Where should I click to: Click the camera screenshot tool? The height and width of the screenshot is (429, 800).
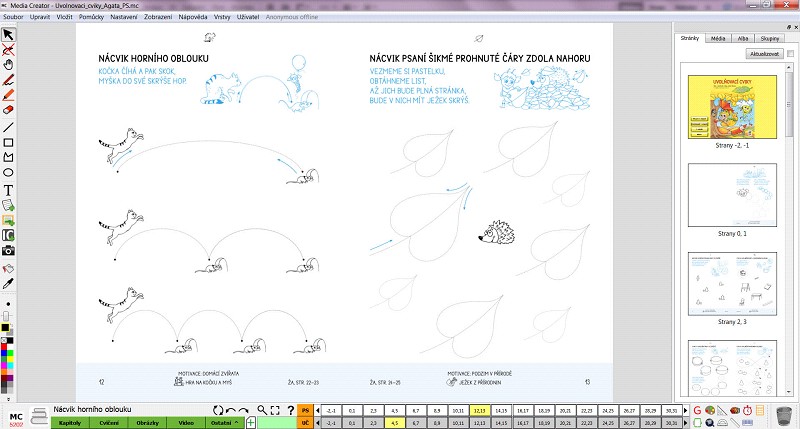(x=8, y=250)
